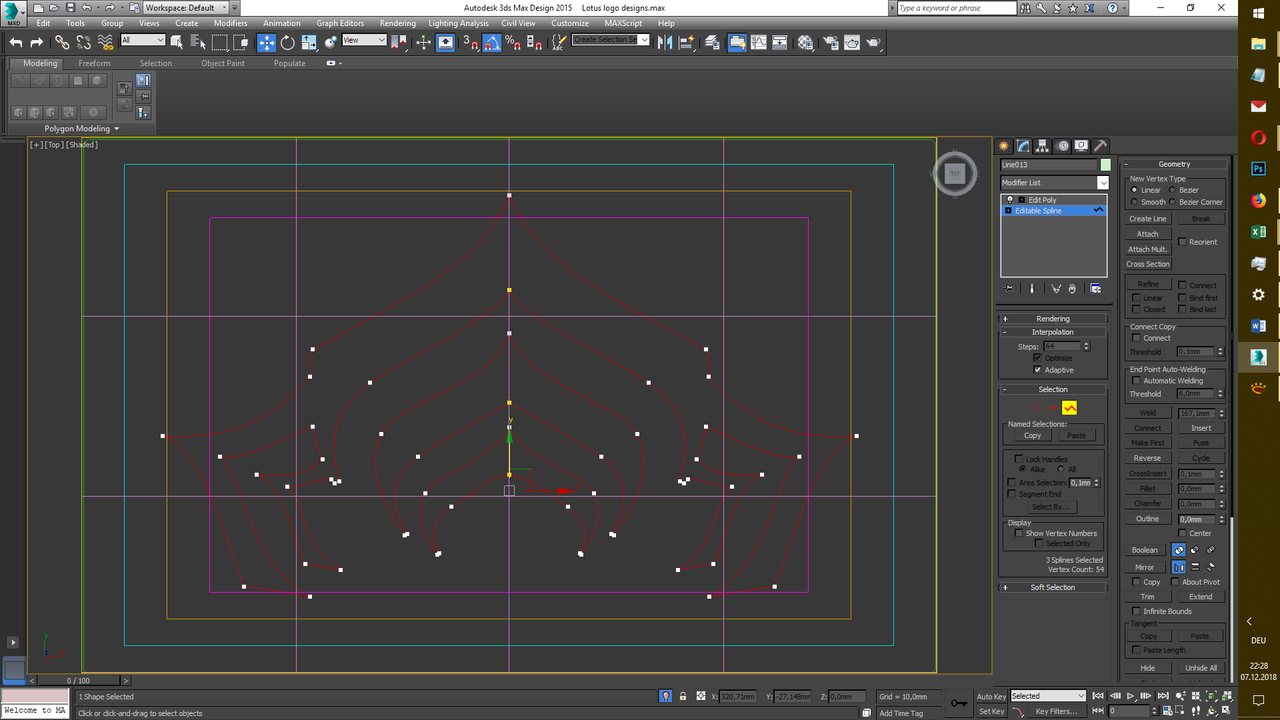Click the Auto Key button
The height and width of the screenshot is (720, 1280).
(991, 696)
